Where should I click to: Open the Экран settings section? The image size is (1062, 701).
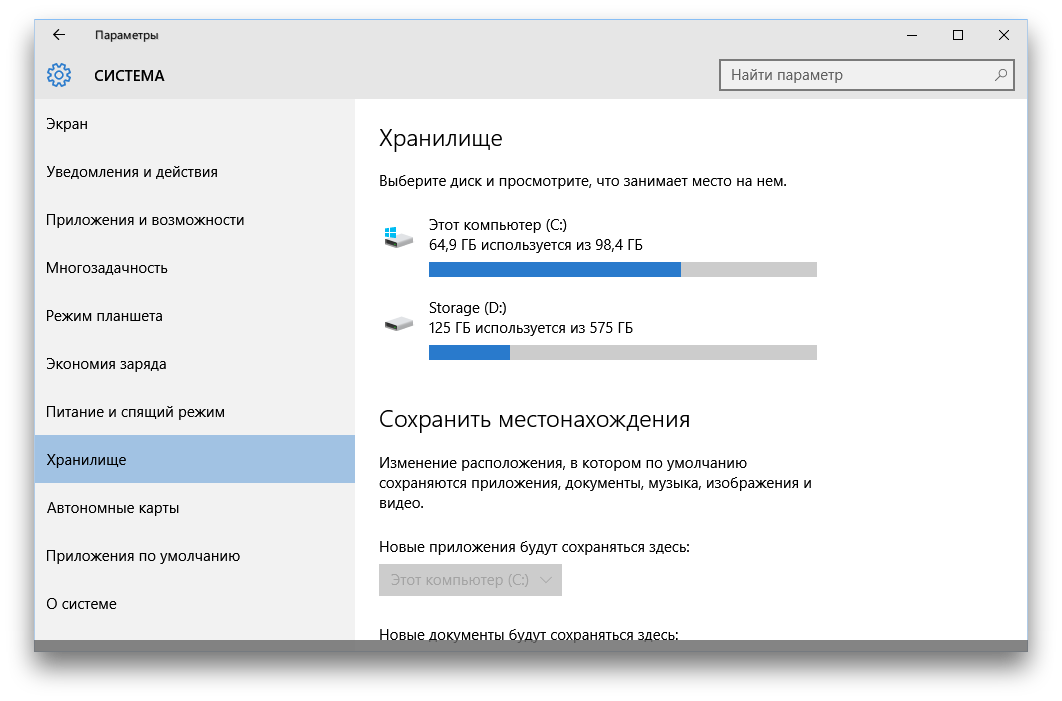67,124
